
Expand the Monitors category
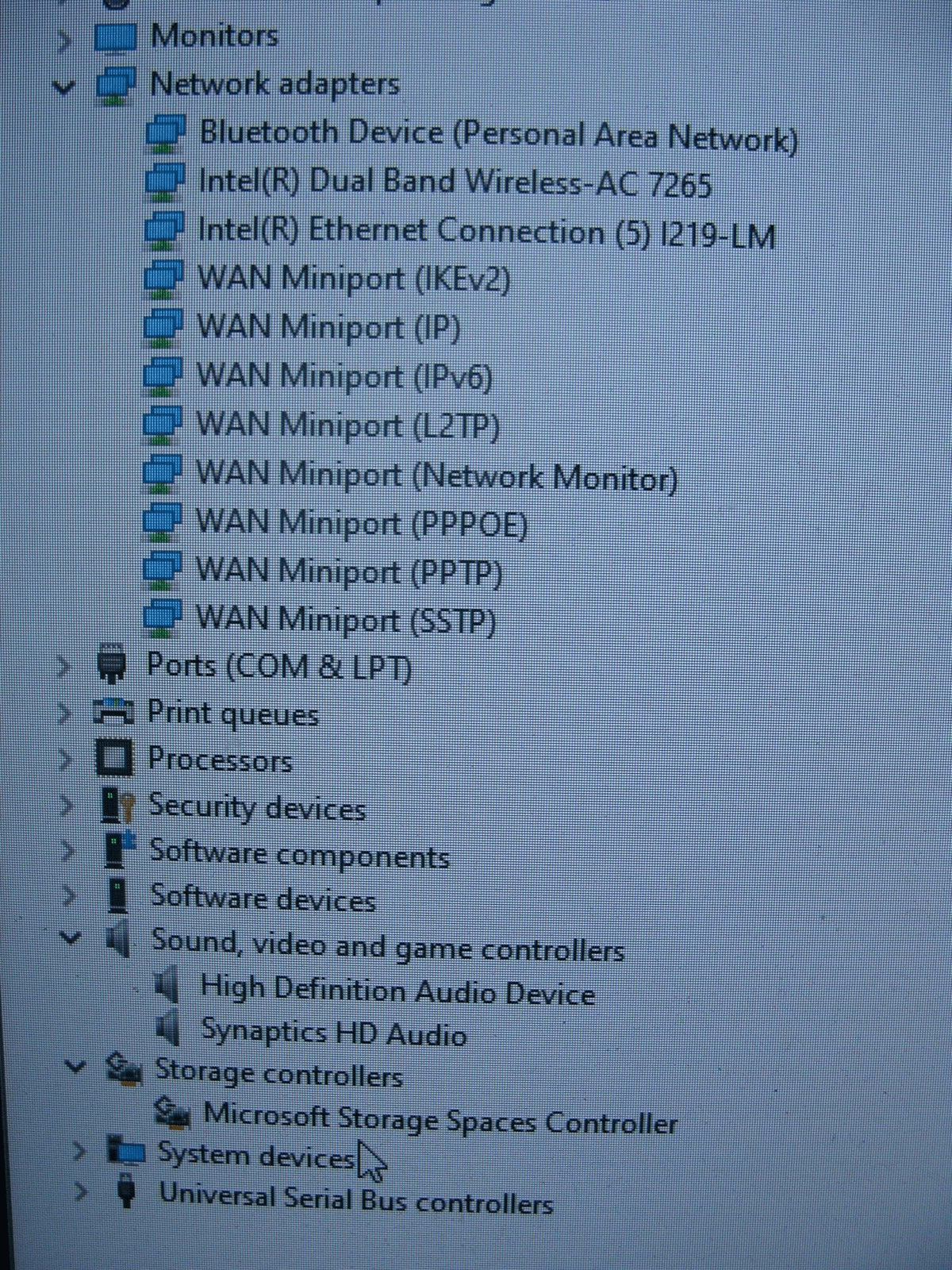coord(65,38)
